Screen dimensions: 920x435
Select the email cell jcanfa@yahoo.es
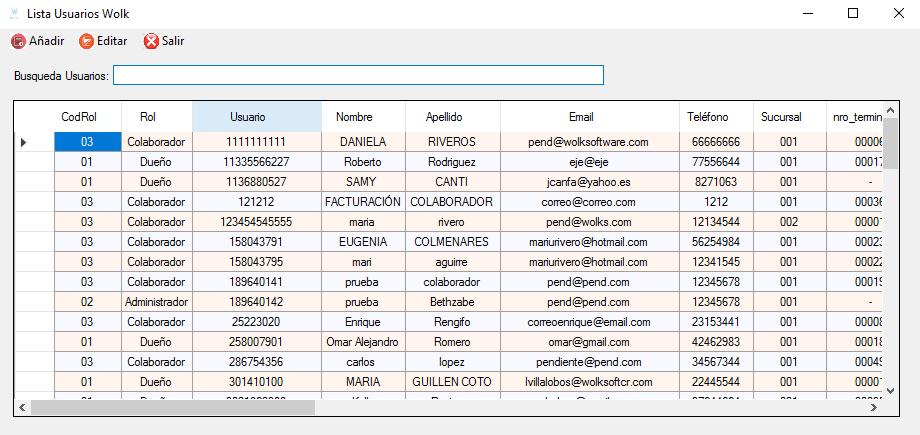[590, 182]
